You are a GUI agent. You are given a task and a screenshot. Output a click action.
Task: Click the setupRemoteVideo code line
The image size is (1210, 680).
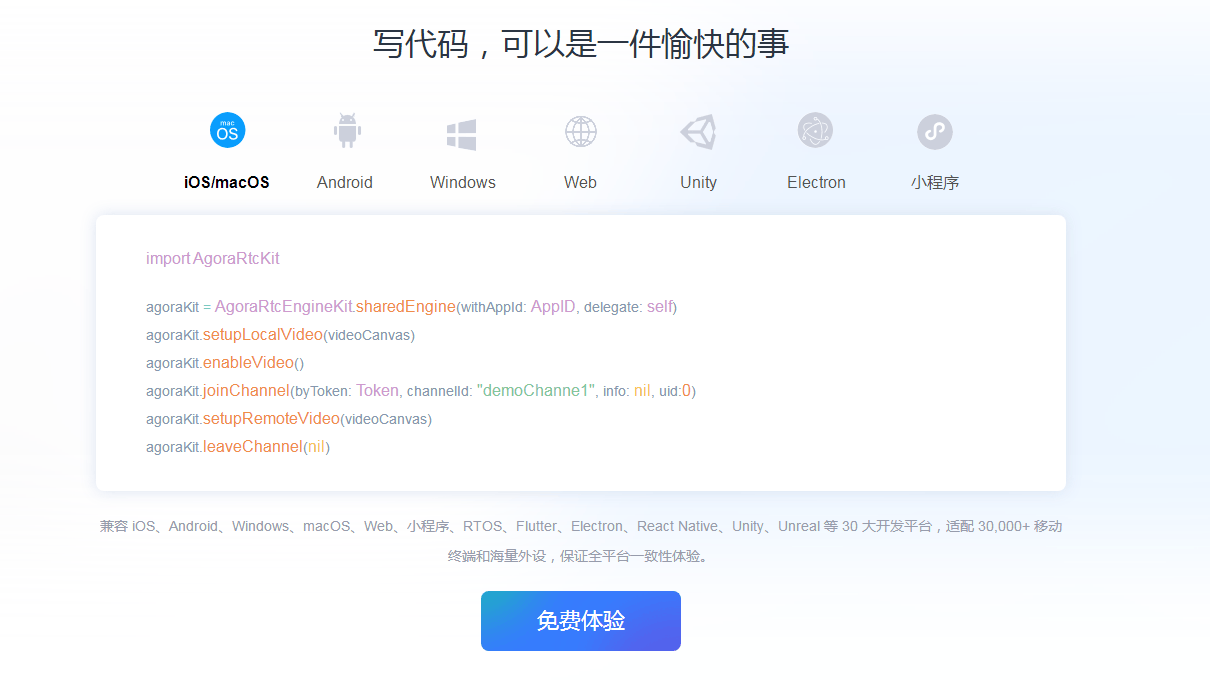point(289,418)
